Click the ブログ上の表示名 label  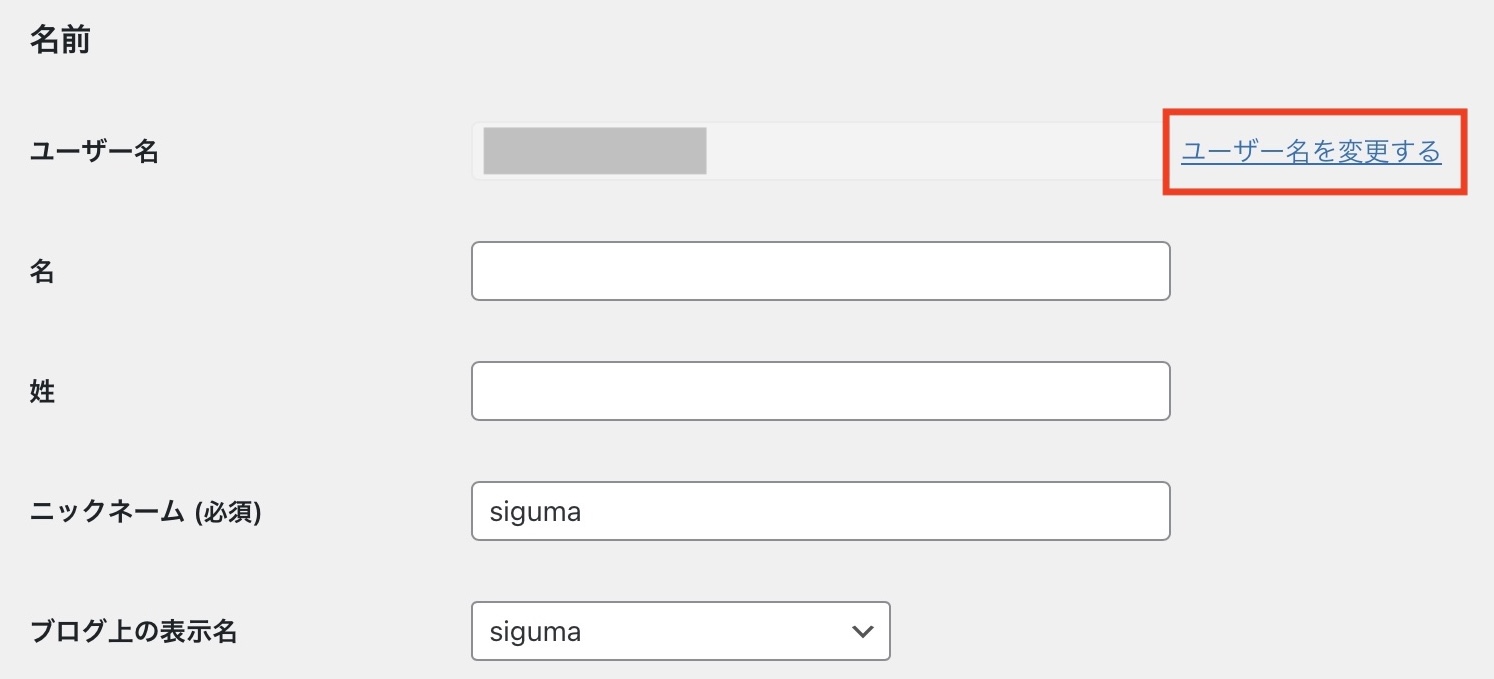[x=134, y=632]
